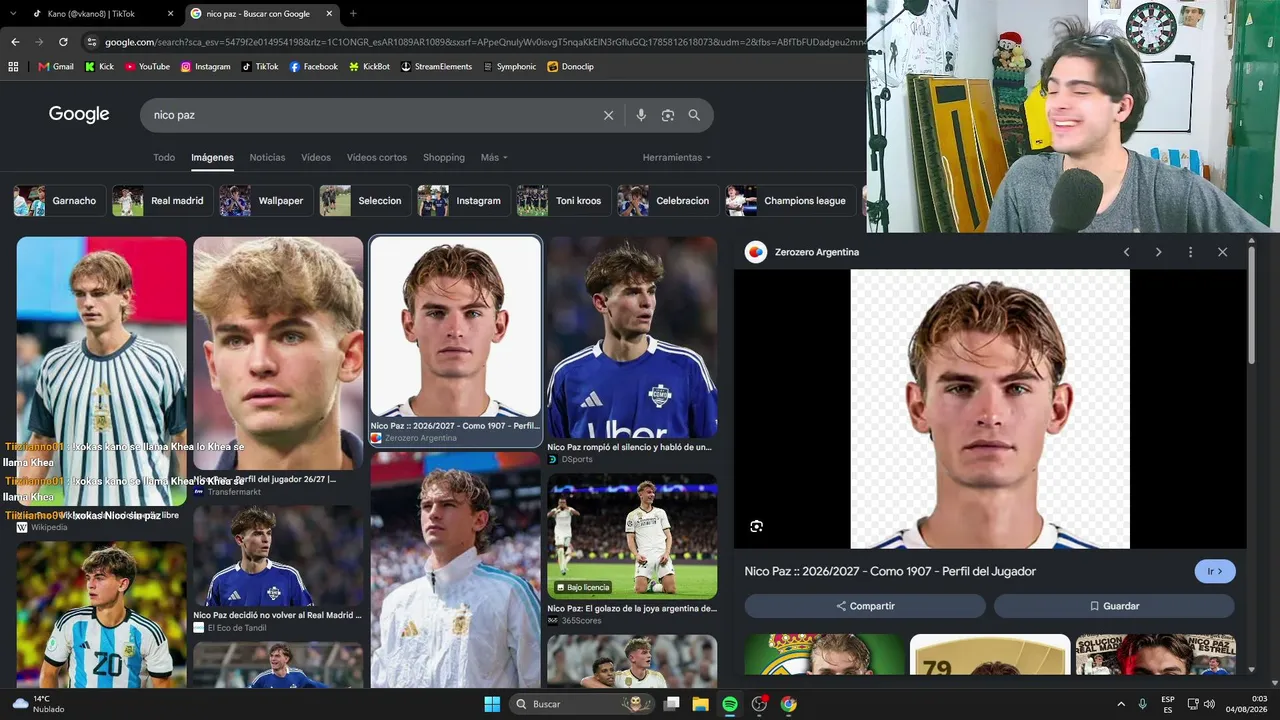The height and width of the screenshot is (720, 1280).
Task: Clear the search box with the X icon
Action: (x=608, y=115)
